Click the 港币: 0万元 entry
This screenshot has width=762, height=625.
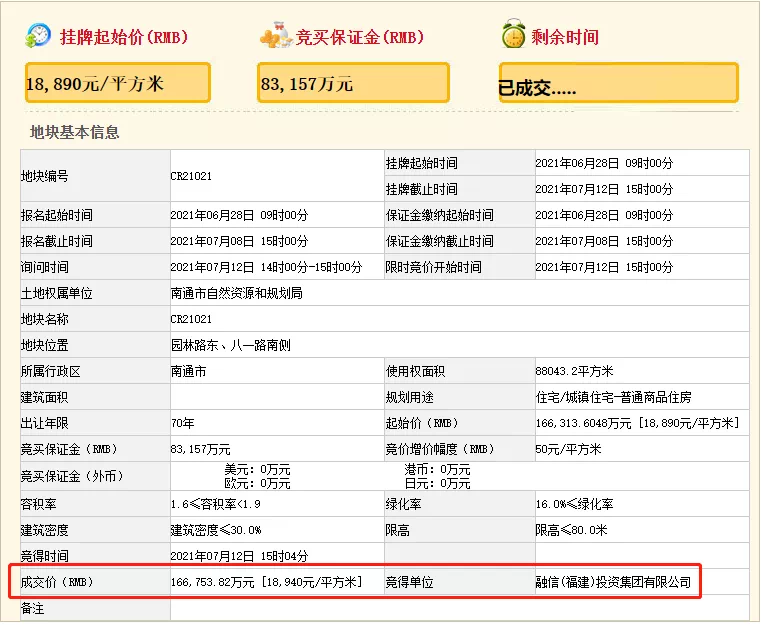(437, 469)
